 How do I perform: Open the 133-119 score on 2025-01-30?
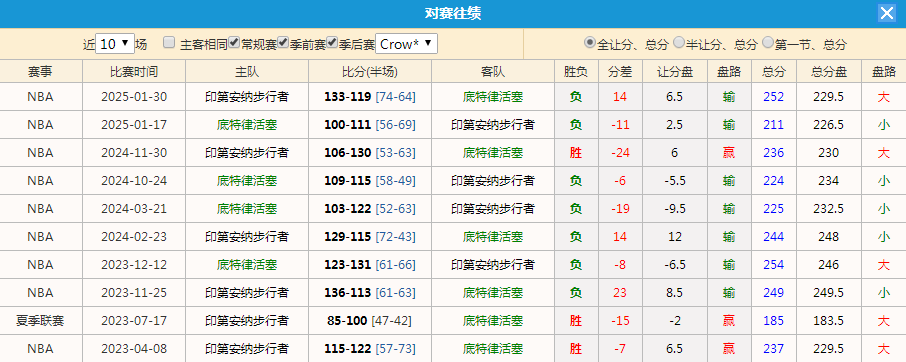click(347, 96)
